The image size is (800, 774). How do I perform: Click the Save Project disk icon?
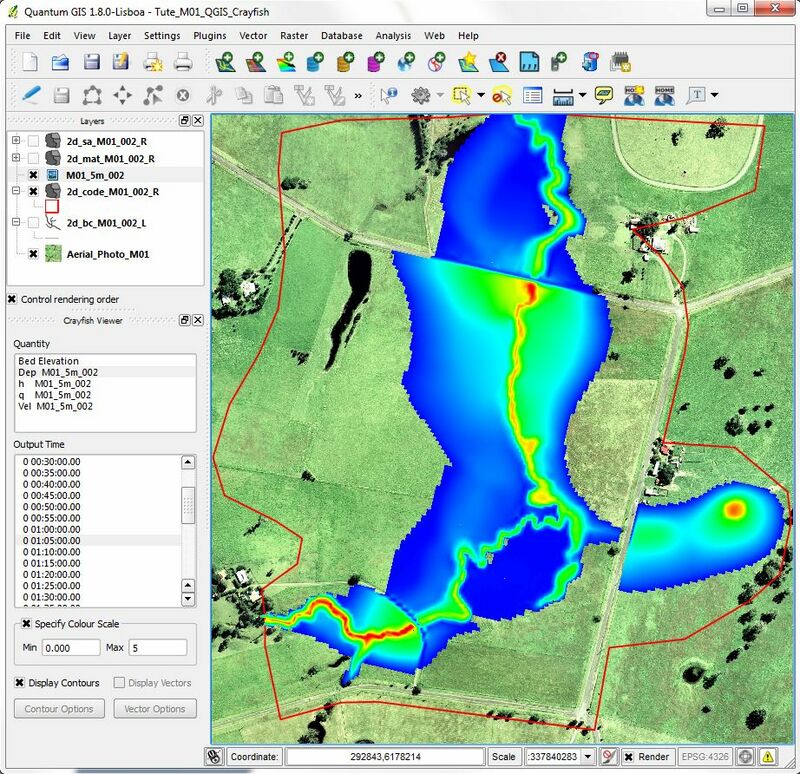point(91,63)
